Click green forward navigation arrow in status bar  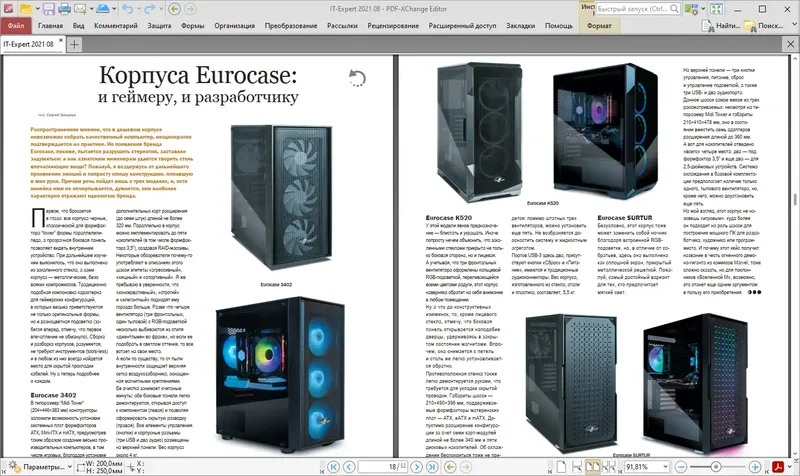point(466,467)
